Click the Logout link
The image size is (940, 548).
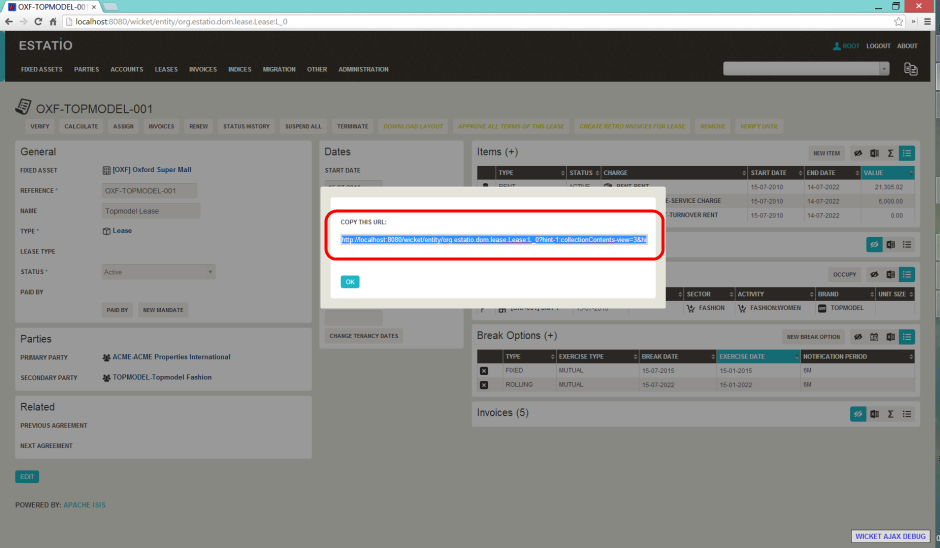pos(878,46)
